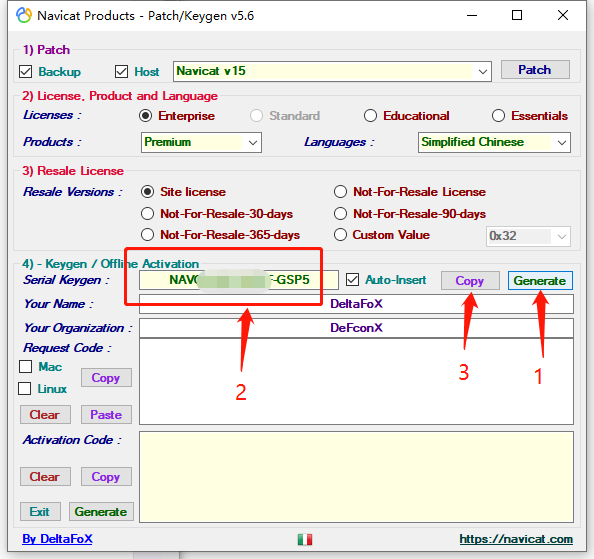594x559 pixels.
Task: Click the Your Name field with DeltaFoX
Action: click(356, 304)
